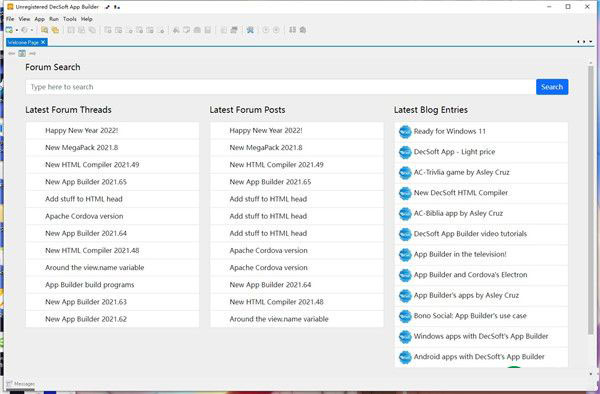Open the Messages panel in the status bar
Viewport: 600px width, 394px height.
click(21, 384)
